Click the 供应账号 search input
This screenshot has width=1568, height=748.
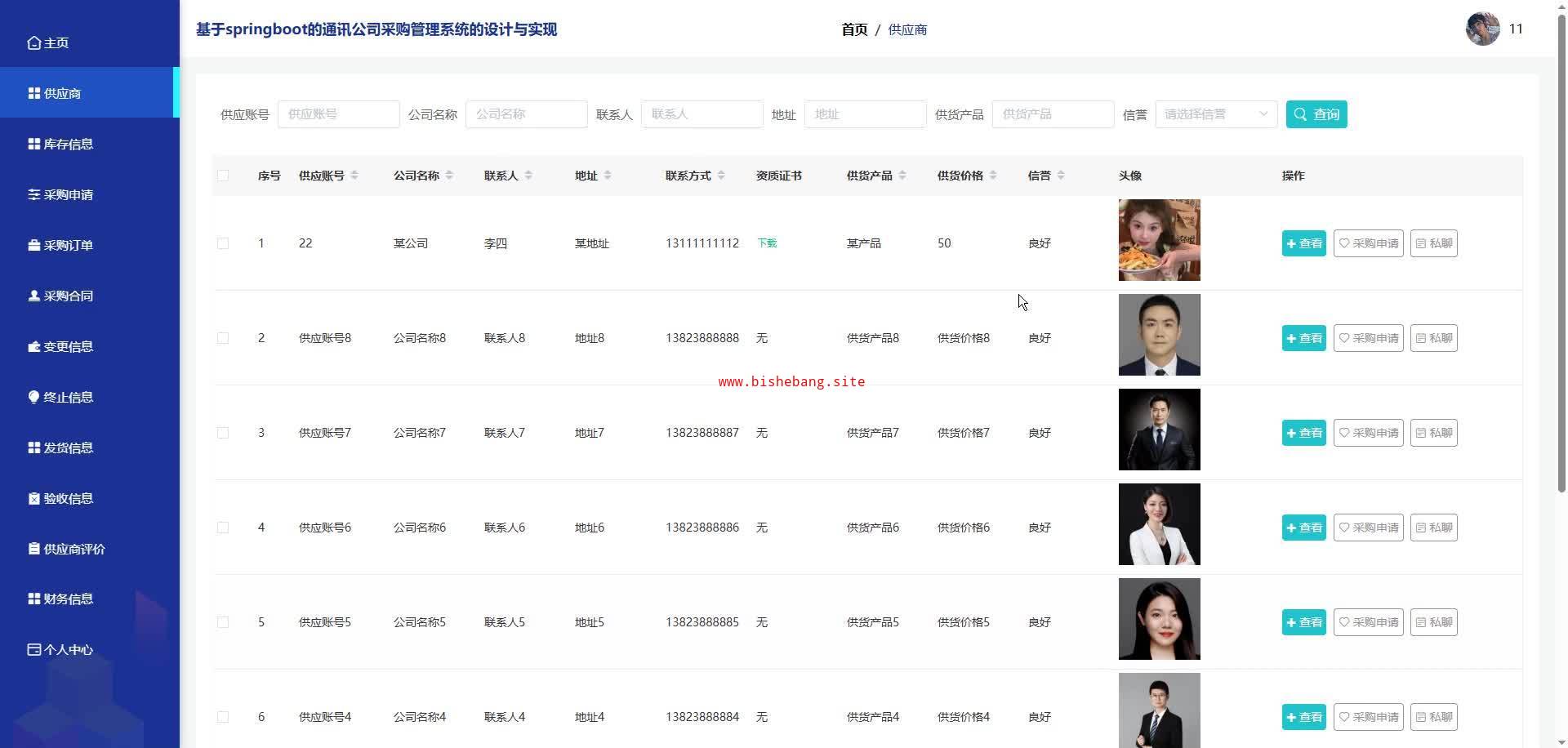(x=339, y=114)
